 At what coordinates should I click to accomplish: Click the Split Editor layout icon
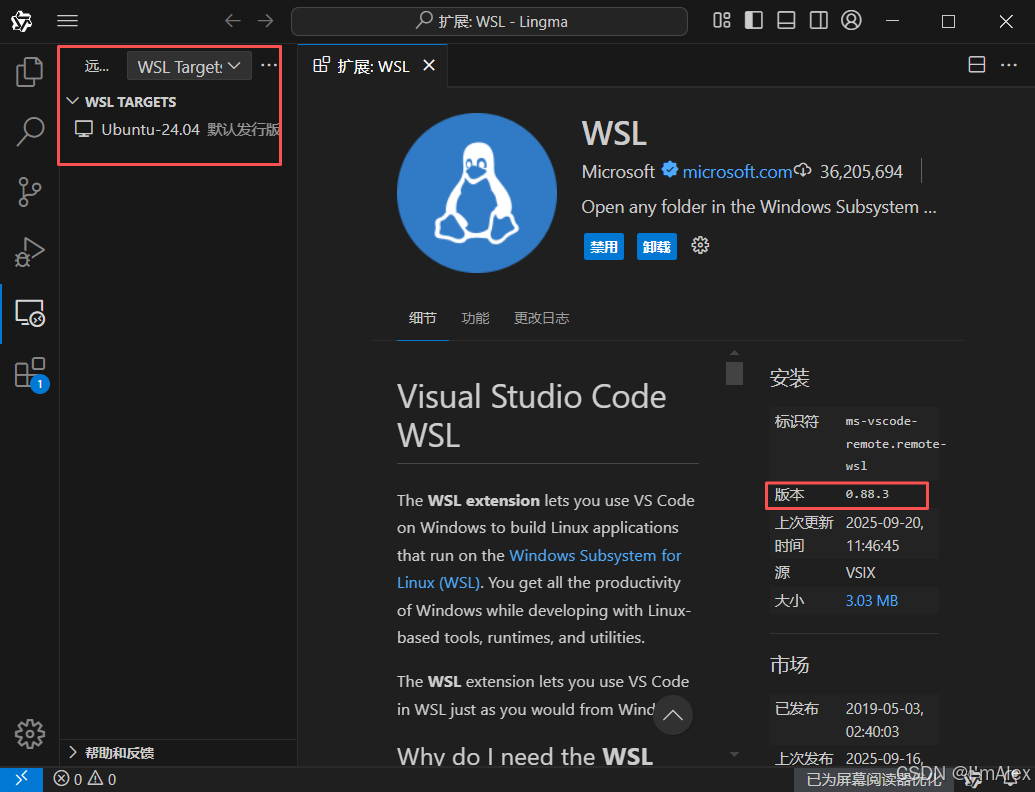(977, 65)
